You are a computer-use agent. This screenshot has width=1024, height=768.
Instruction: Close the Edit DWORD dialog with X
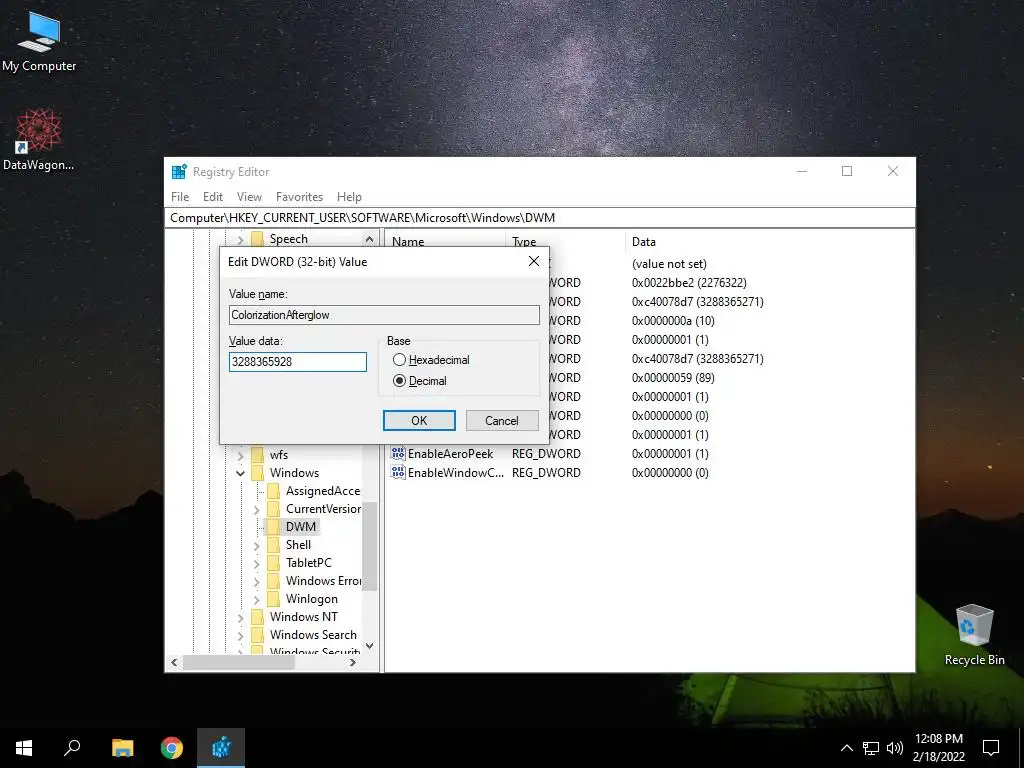point(534,261)
